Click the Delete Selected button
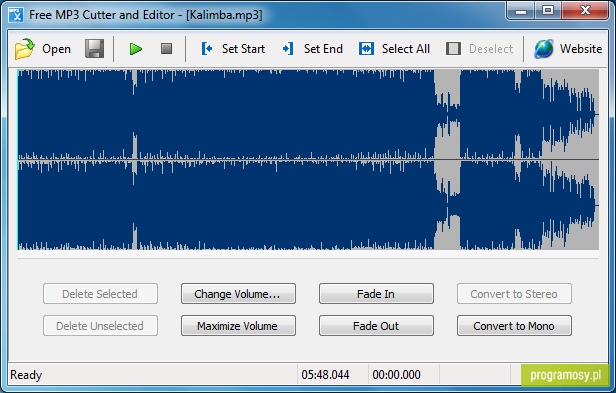This screenshot has height=393, width=616. click(x=100, y=294)
